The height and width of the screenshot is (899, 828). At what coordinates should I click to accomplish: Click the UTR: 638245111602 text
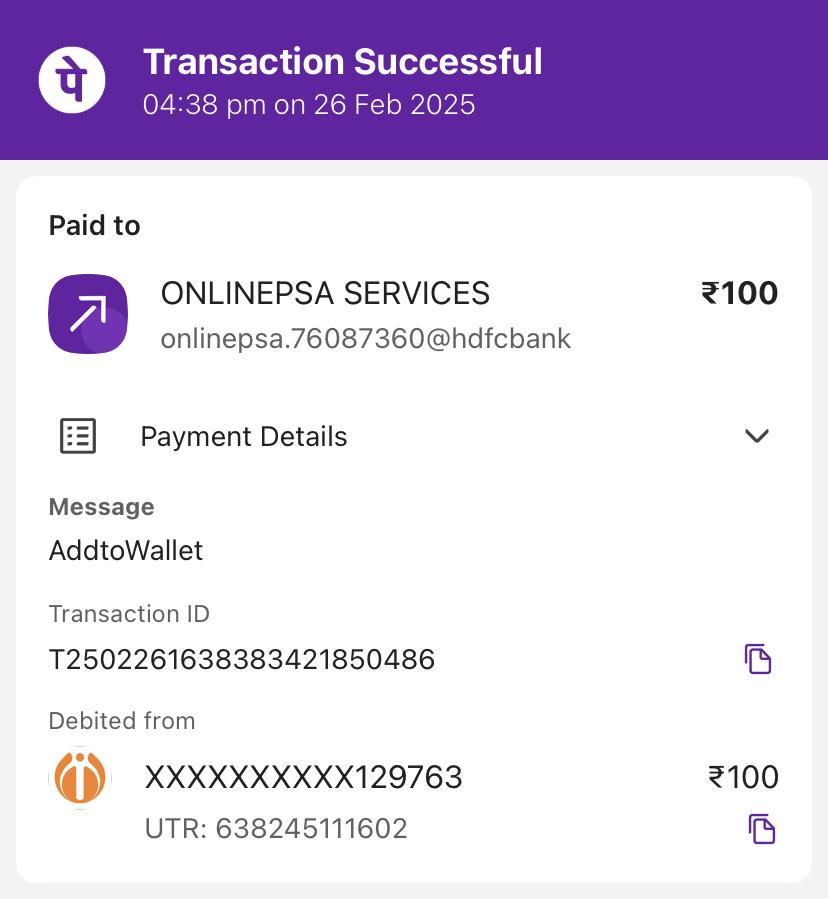pyautogui.click(x=276, y=829)
